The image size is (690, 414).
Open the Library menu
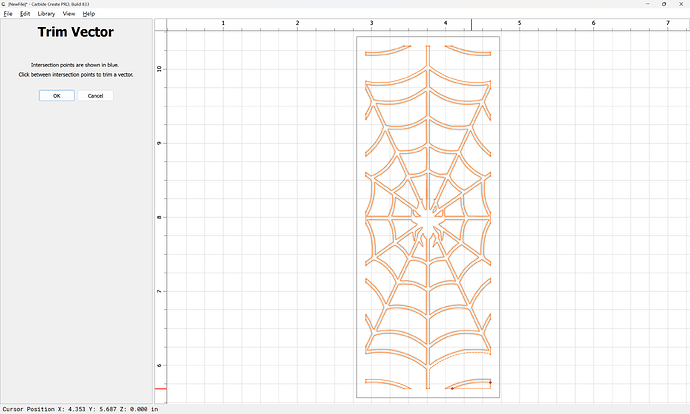pos(46,14)
